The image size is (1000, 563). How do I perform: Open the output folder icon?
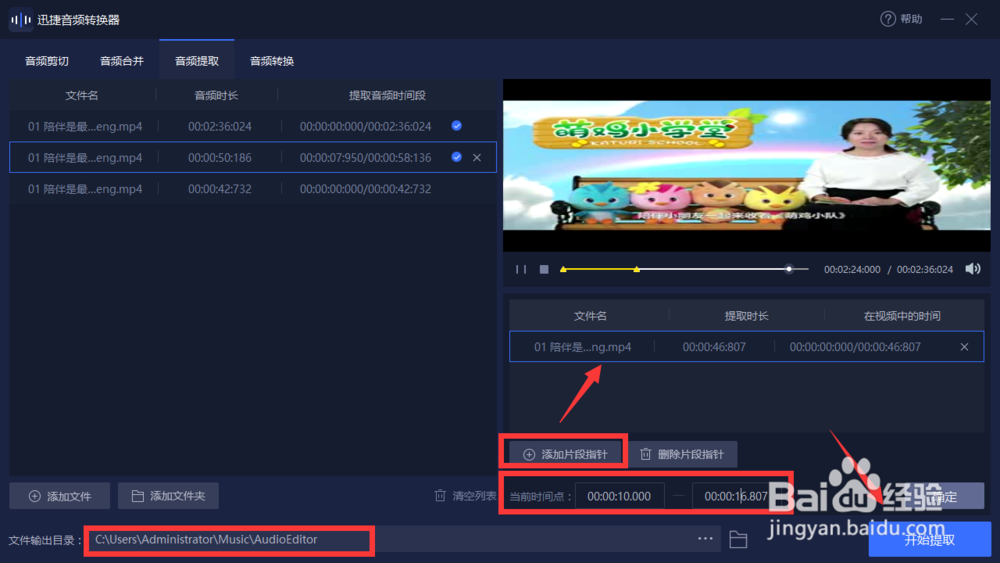(x=738, y=539)
